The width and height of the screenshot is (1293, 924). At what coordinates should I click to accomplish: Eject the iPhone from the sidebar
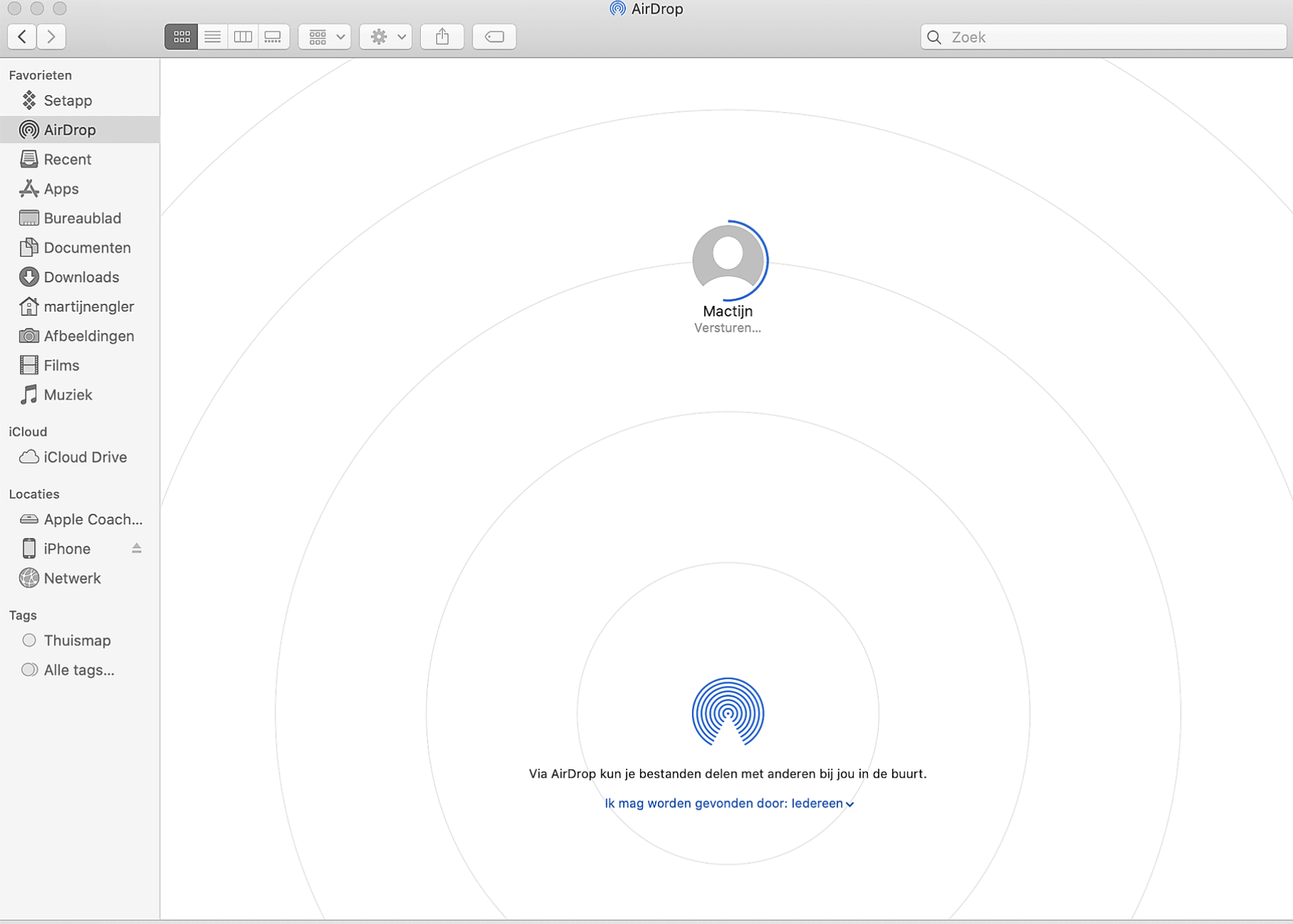[136, 548]
